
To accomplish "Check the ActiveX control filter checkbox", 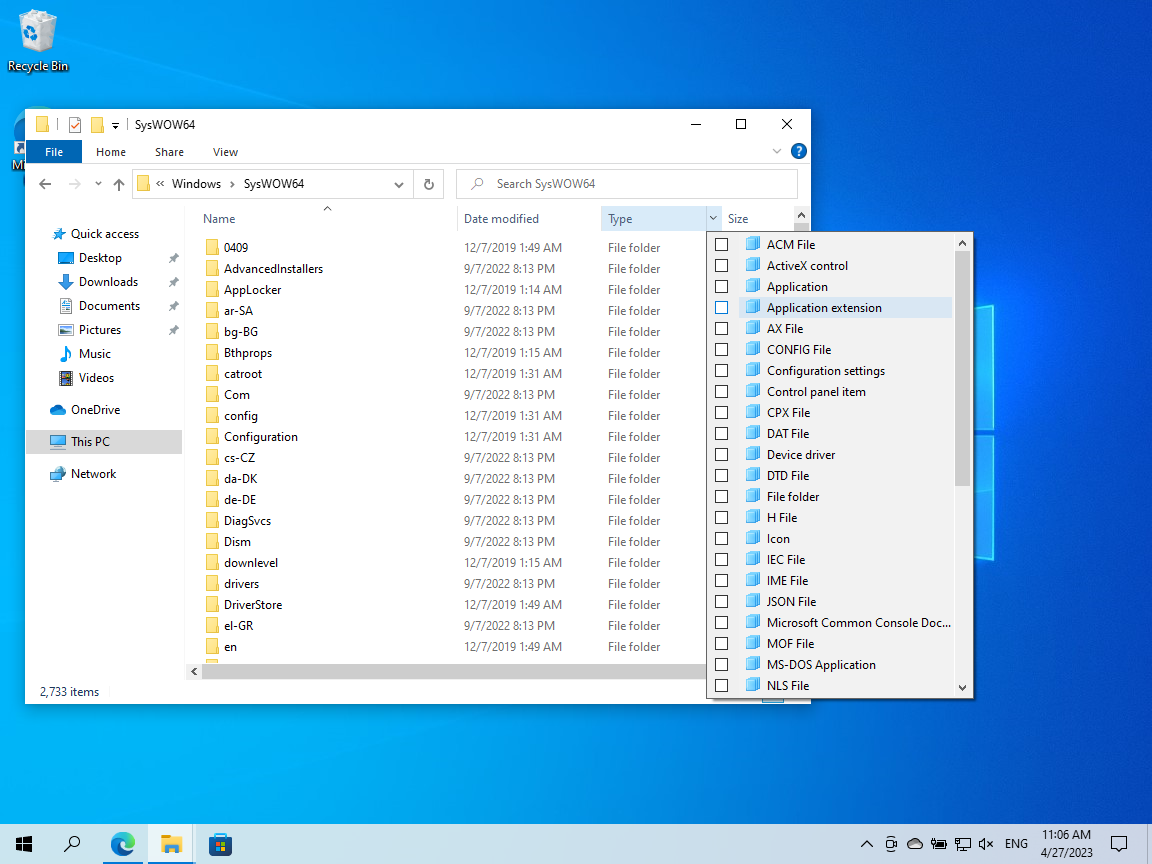I will coord(721,266).
